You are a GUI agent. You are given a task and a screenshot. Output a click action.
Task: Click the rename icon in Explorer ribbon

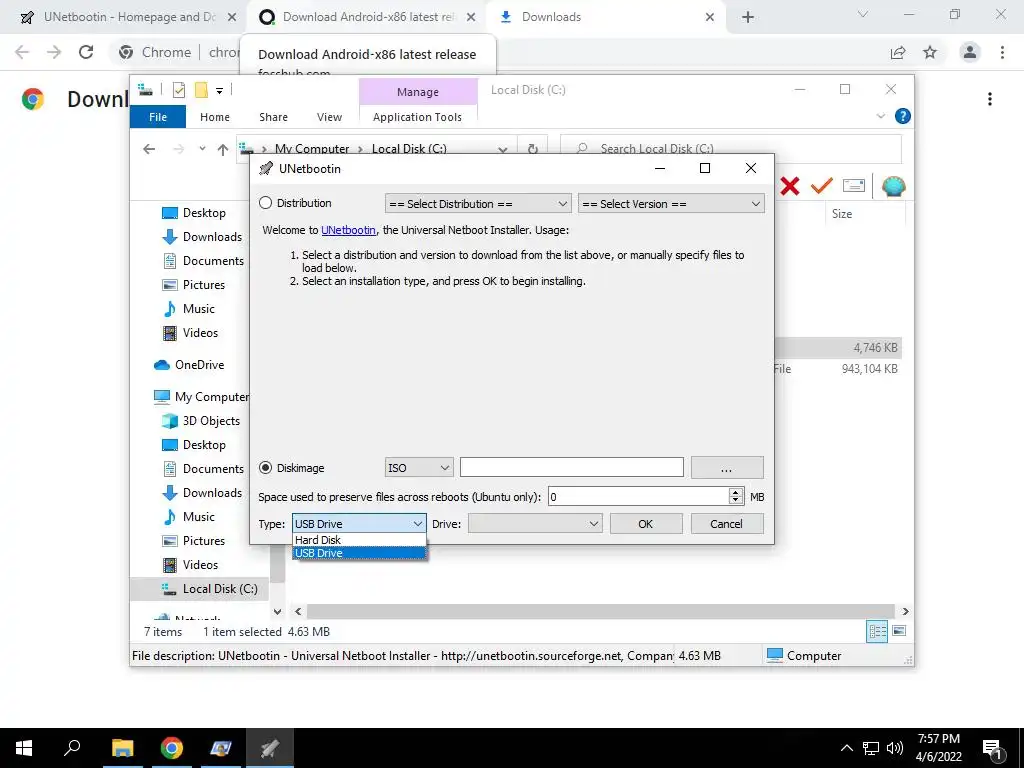(854, 186)
